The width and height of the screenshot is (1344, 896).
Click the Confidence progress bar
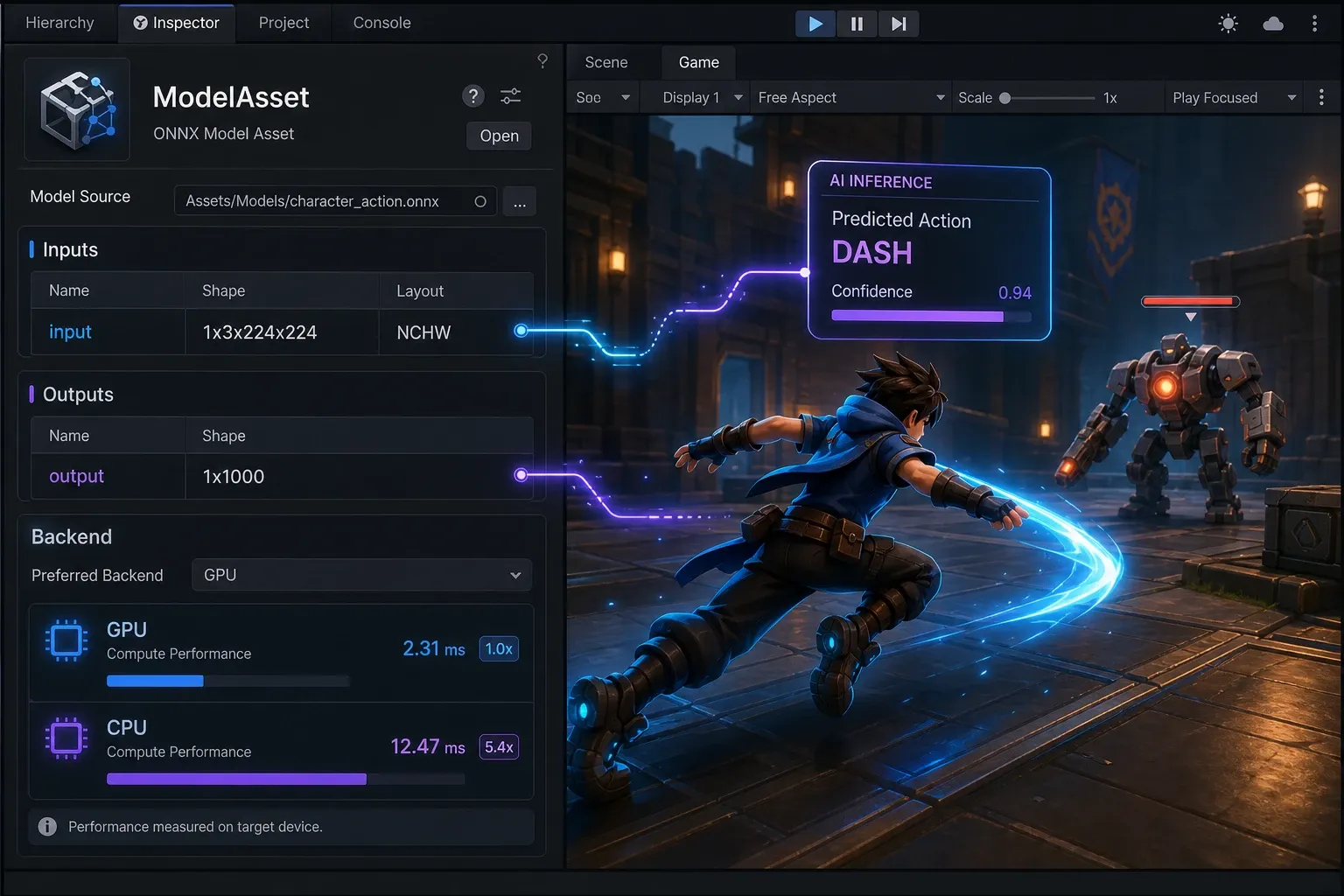click(931, 316)
